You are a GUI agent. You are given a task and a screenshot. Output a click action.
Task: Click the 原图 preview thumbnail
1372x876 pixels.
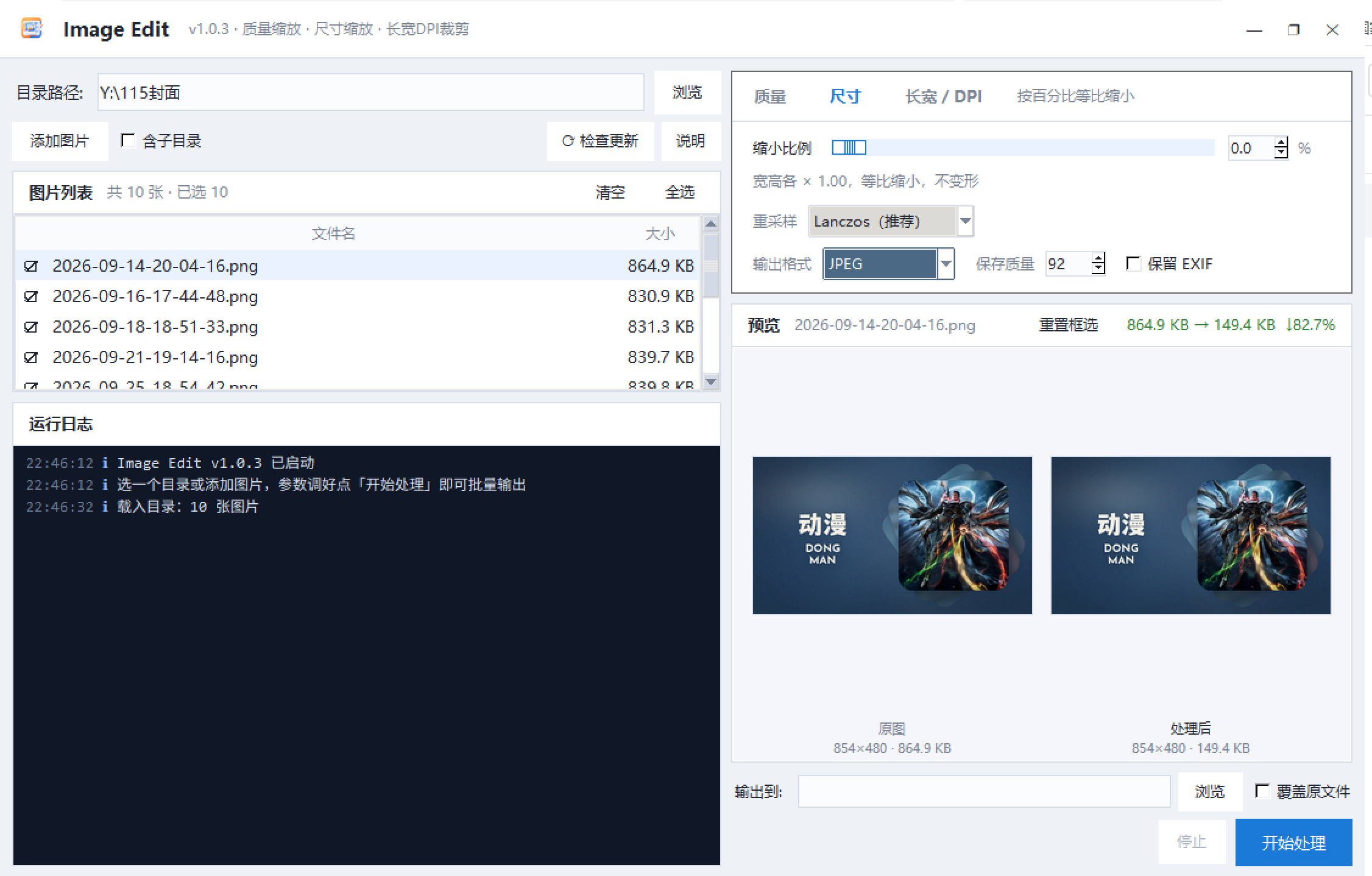(x=893, y=535)
